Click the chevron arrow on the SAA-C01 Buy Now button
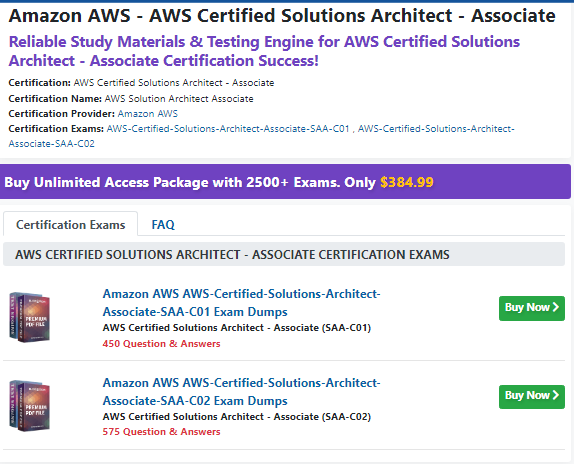This screenshot has width=574, height=464. tap(556, 307)
